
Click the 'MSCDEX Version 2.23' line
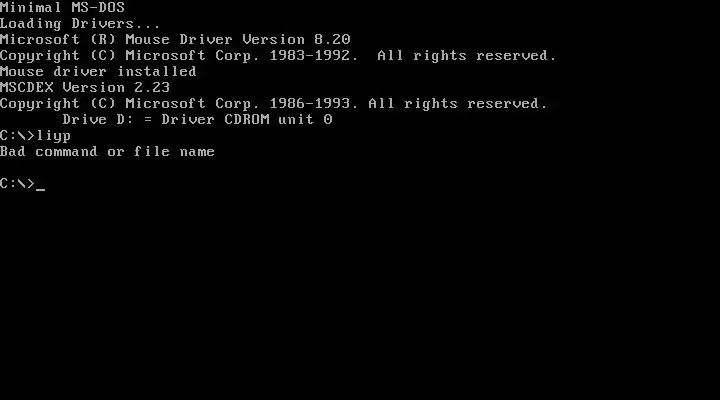pyautogui.click(x=85, y=87)
